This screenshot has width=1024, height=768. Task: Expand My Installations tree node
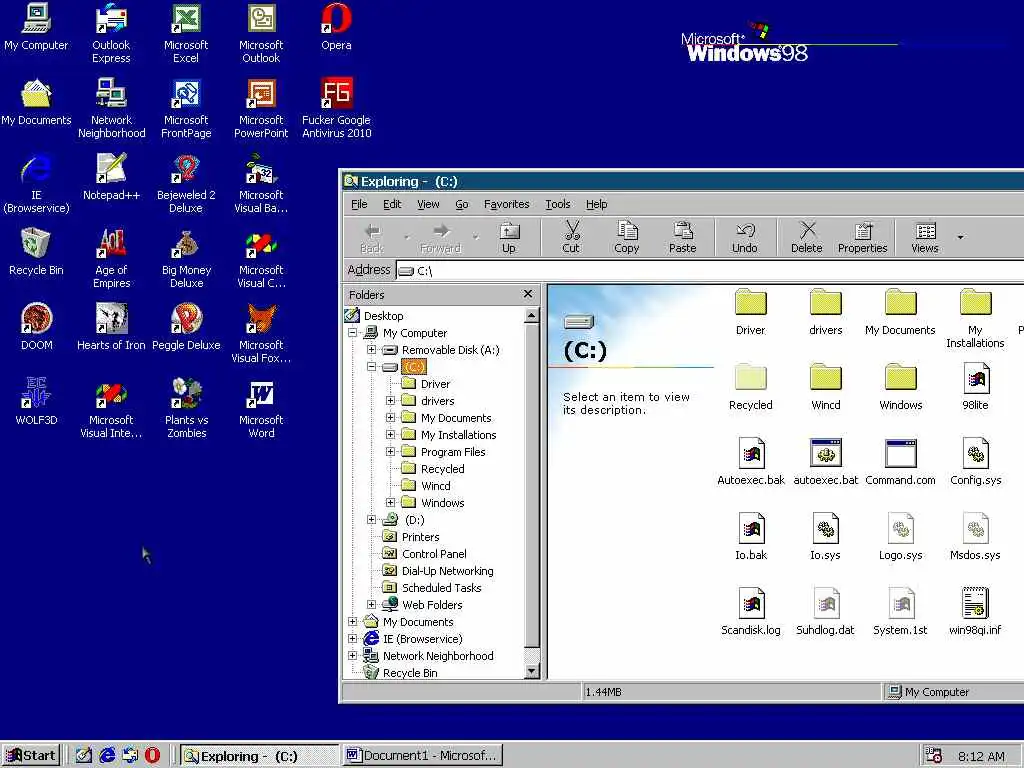coord(391,435)
